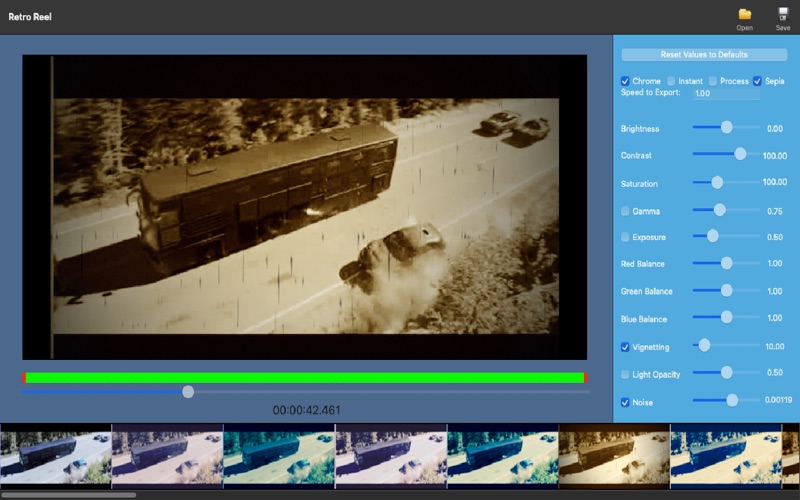Click the video playback position slider knob
Image resolution: width=800 pixels, height=500 pixels.
coord(188,392)
